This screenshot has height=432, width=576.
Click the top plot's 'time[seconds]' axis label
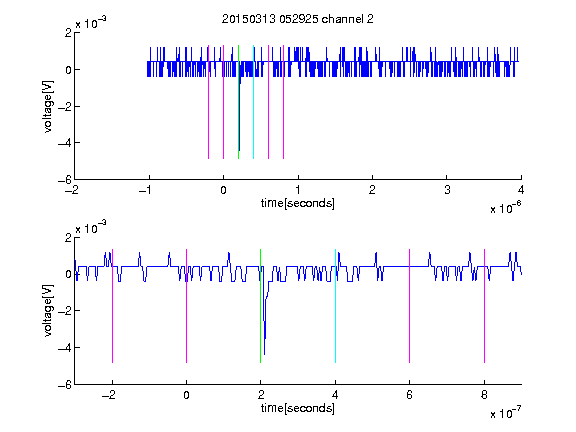pyautogui.click(x=298, y=203)
